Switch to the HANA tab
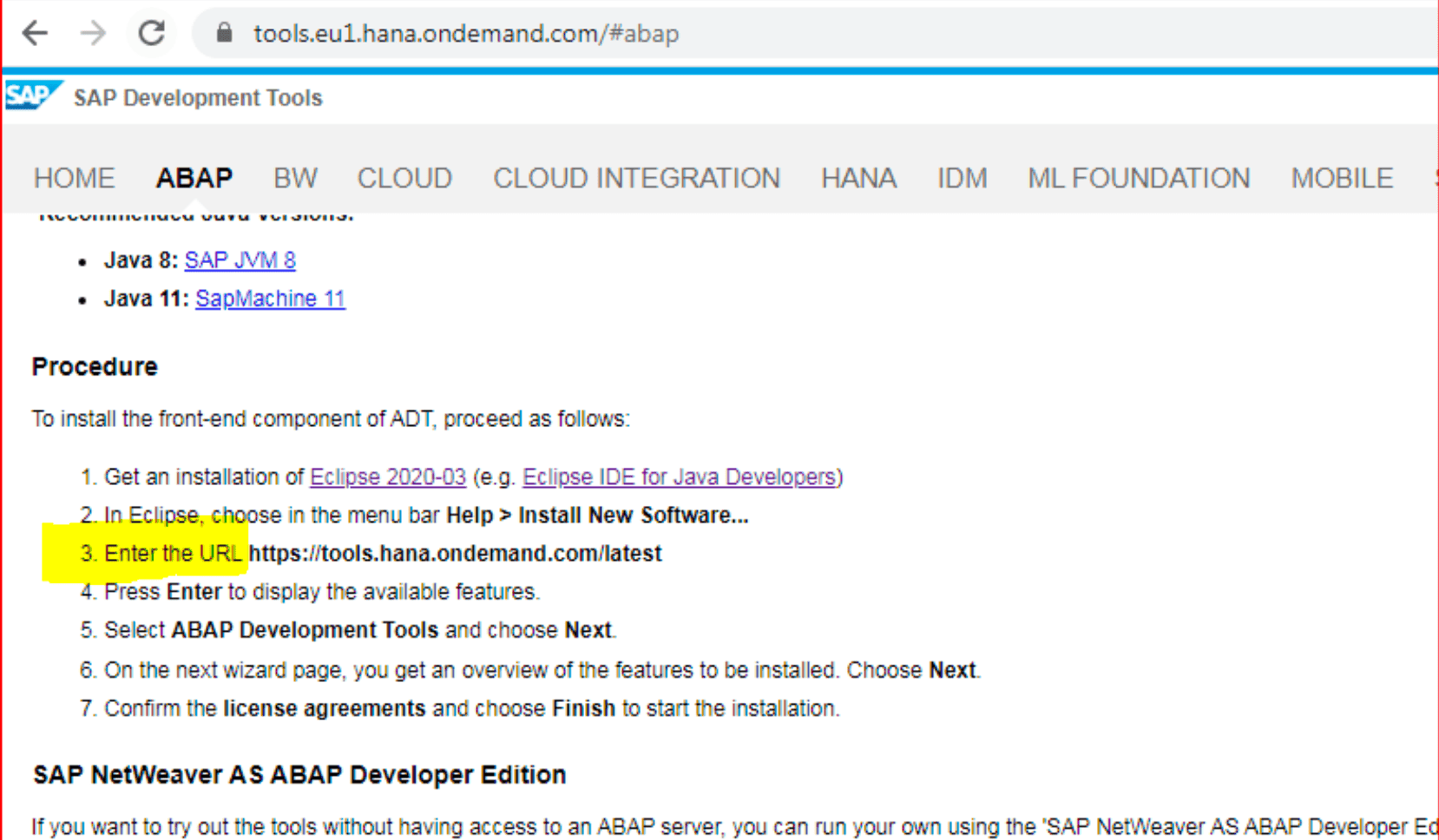The height and width of the screenshot is (840, 1439). pyautogui.click(x=858, y=178)
